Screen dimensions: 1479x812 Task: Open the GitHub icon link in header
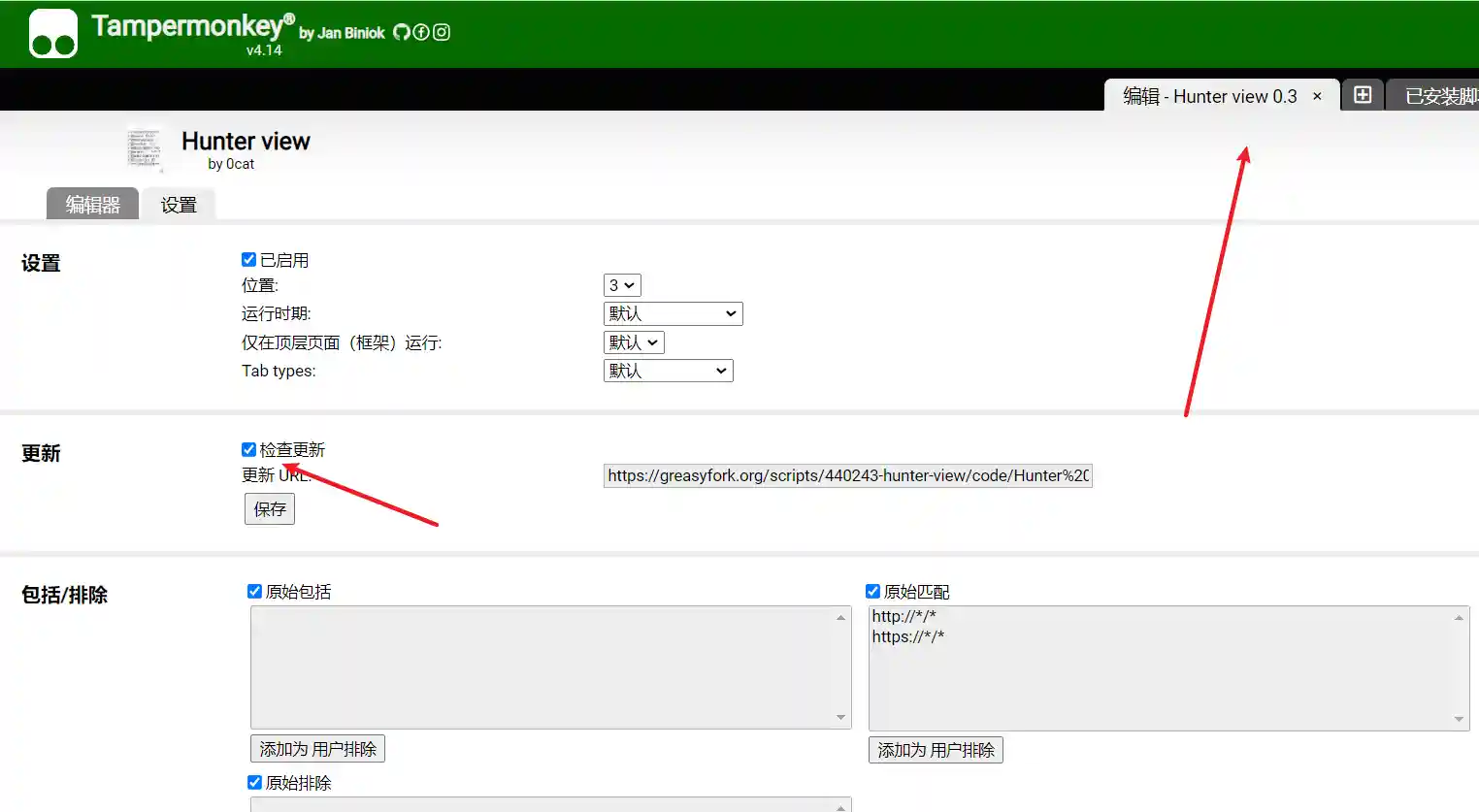[401, 32]
